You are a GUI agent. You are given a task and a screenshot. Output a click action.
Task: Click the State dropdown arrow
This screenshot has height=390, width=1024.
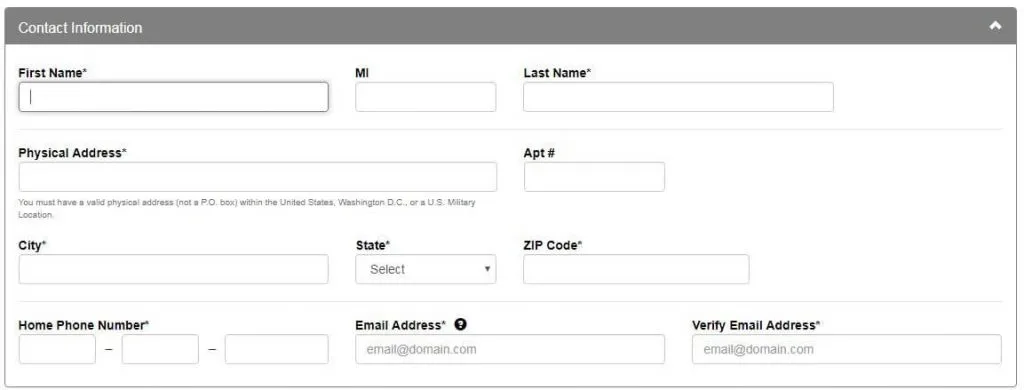487,269
